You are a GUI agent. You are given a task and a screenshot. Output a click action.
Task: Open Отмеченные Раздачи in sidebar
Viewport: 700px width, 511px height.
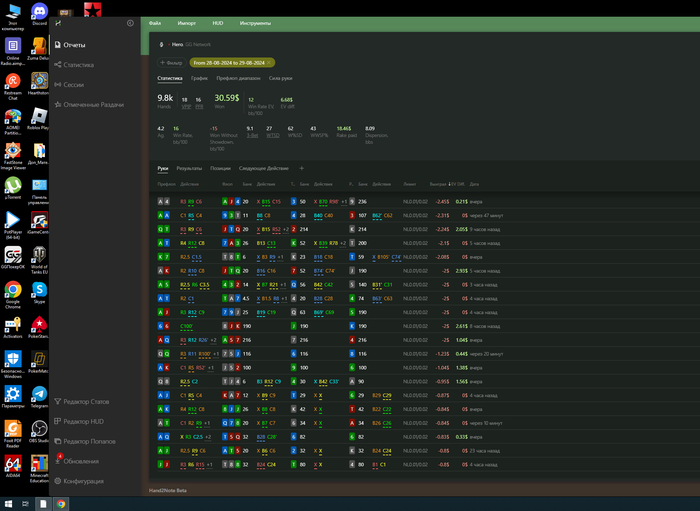point(89,104)
